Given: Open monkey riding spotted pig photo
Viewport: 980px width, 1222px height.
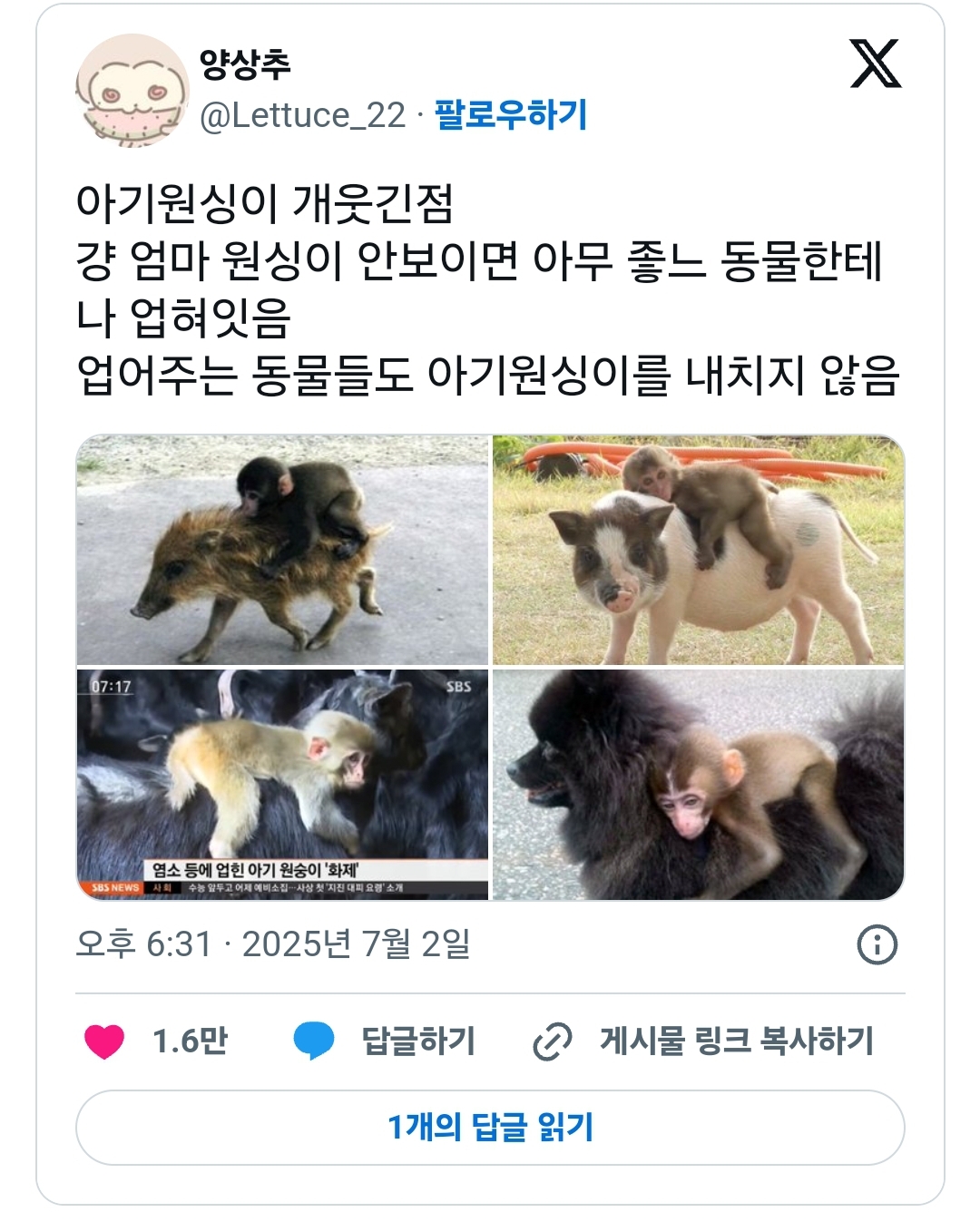Looking at the screenshot, I should pos(699,550).
